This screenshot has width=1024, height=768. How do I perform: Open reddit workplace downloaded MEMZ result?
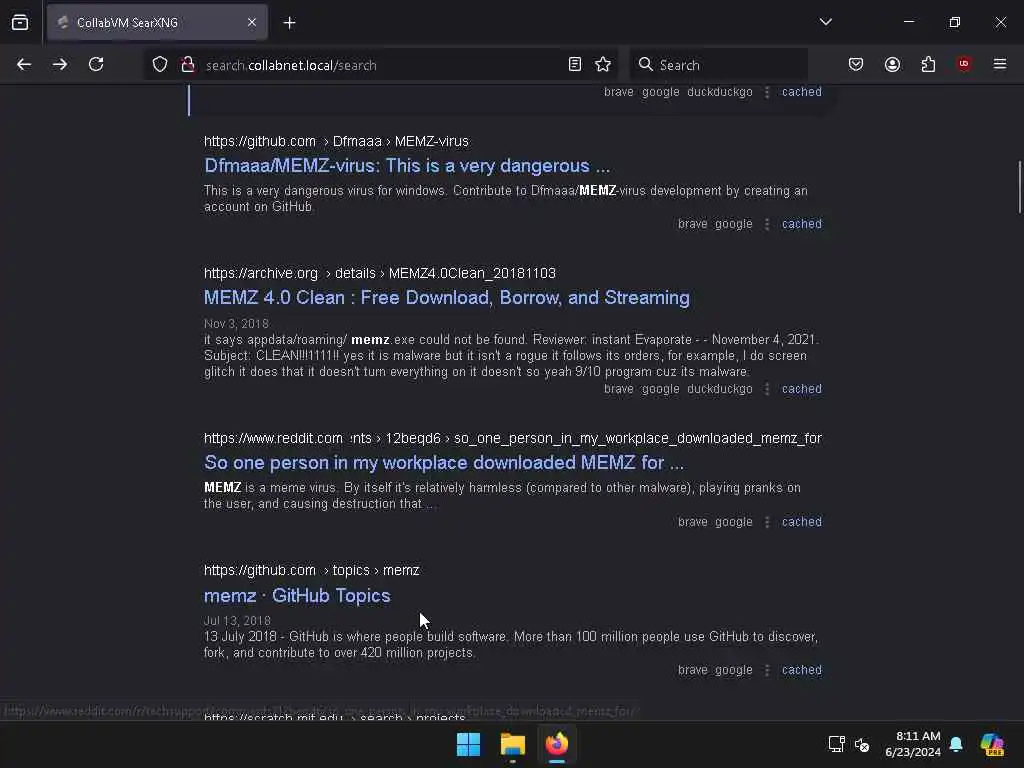point(444,462)
